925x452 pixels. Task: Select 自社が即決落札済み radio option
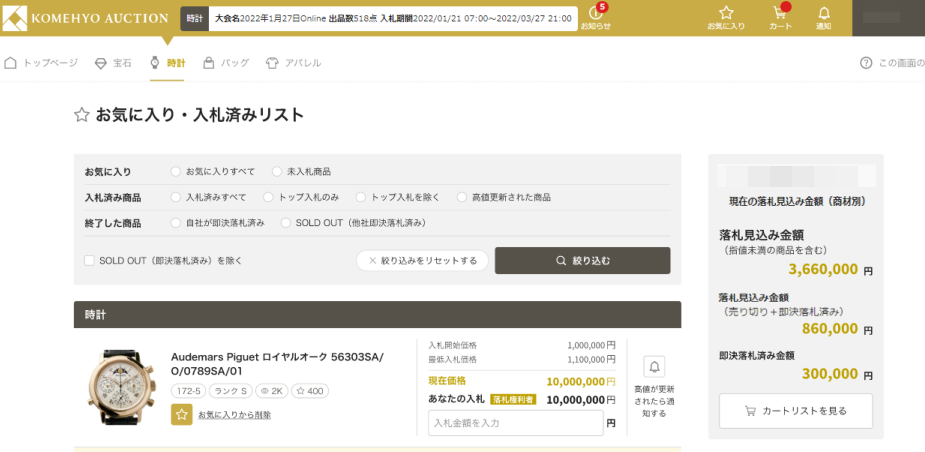175,223
